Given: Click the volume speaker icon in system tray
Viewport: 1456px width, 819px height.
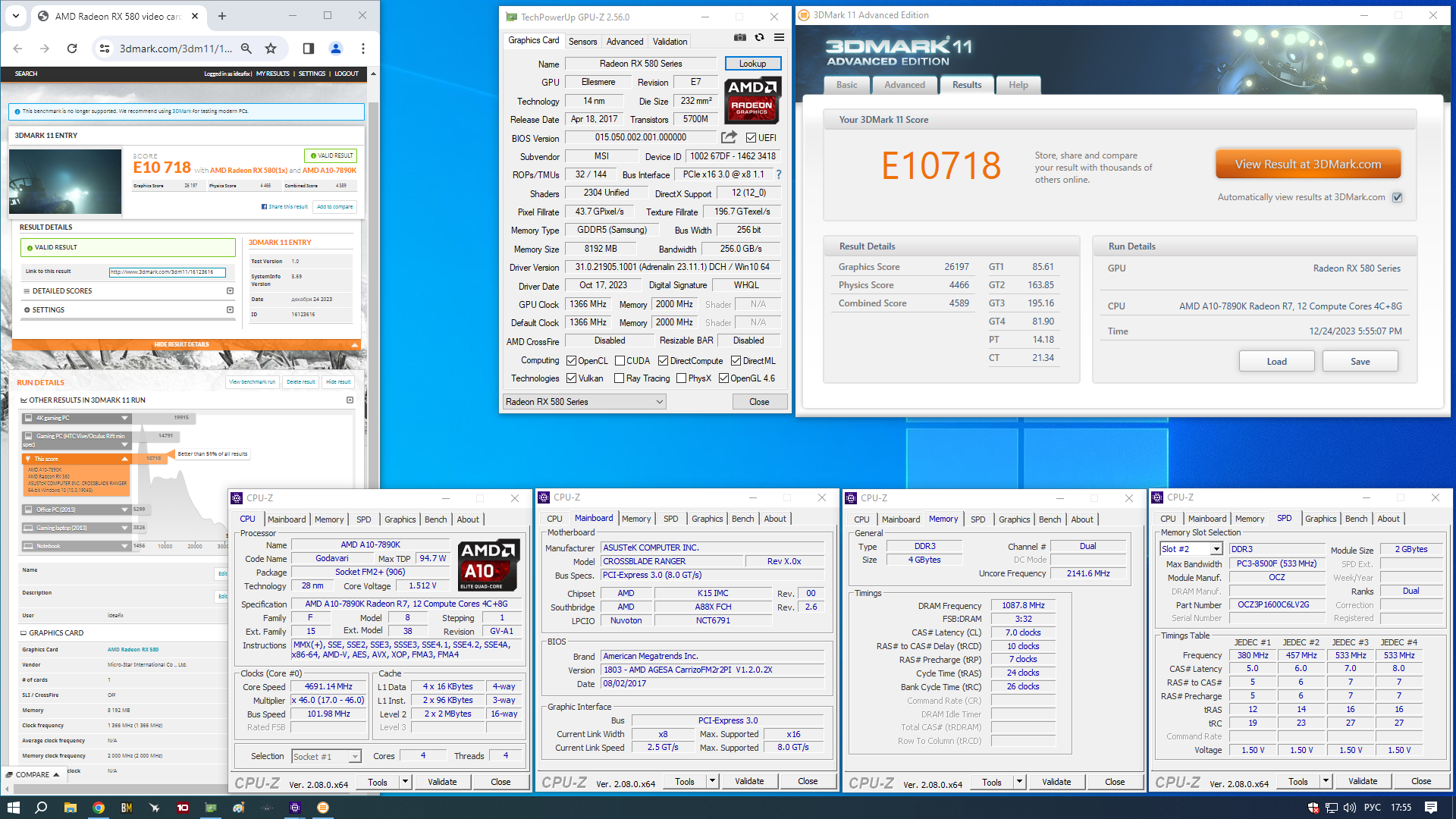Looking at the screenshot, I should [x=1351, y=808].
